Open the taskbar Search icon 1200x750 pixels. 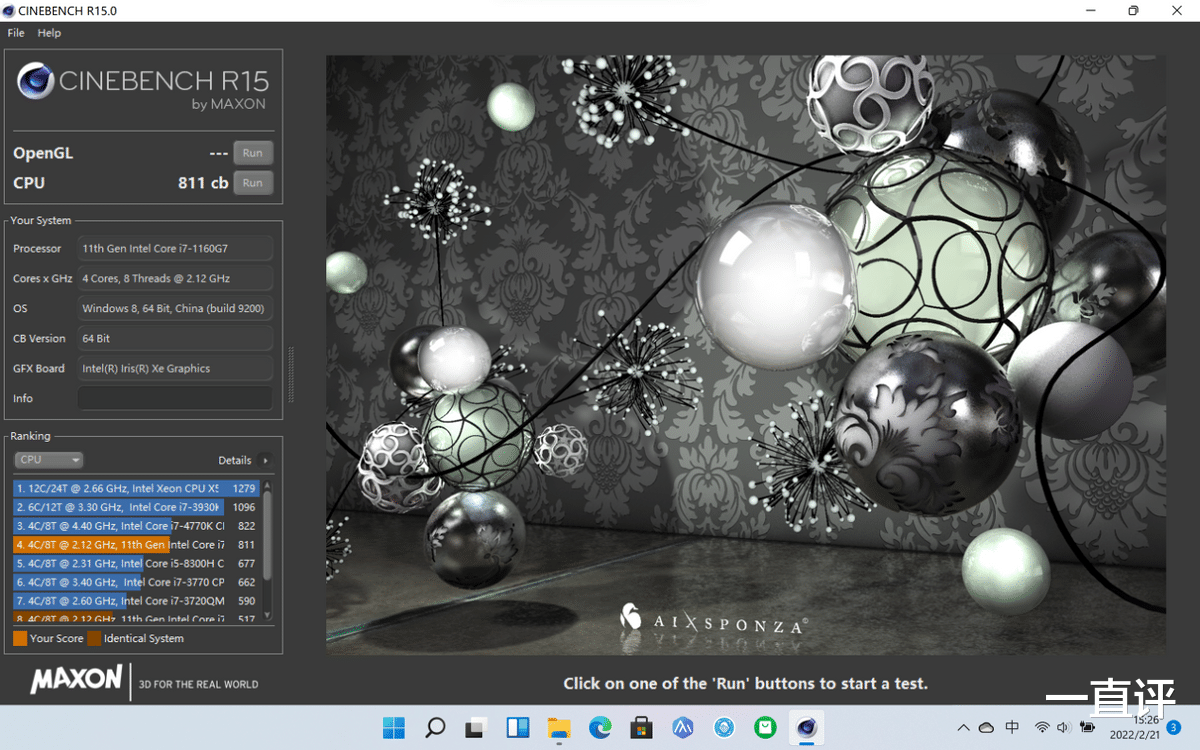click(435, 727)
